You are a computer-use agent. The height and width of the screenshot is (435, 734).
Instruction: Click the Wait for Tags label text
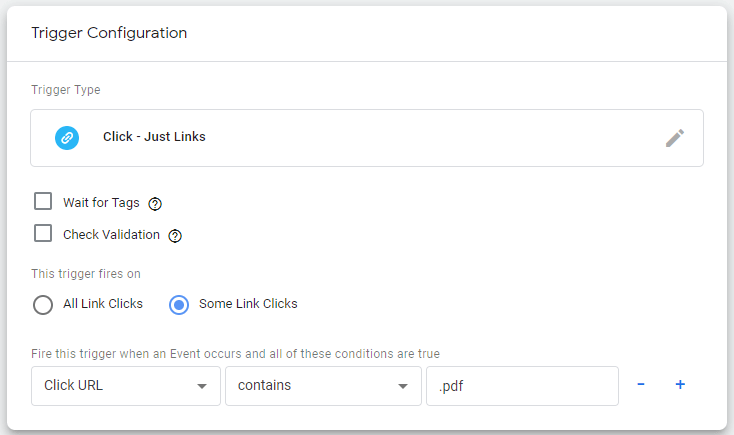[x=101, y=203]
